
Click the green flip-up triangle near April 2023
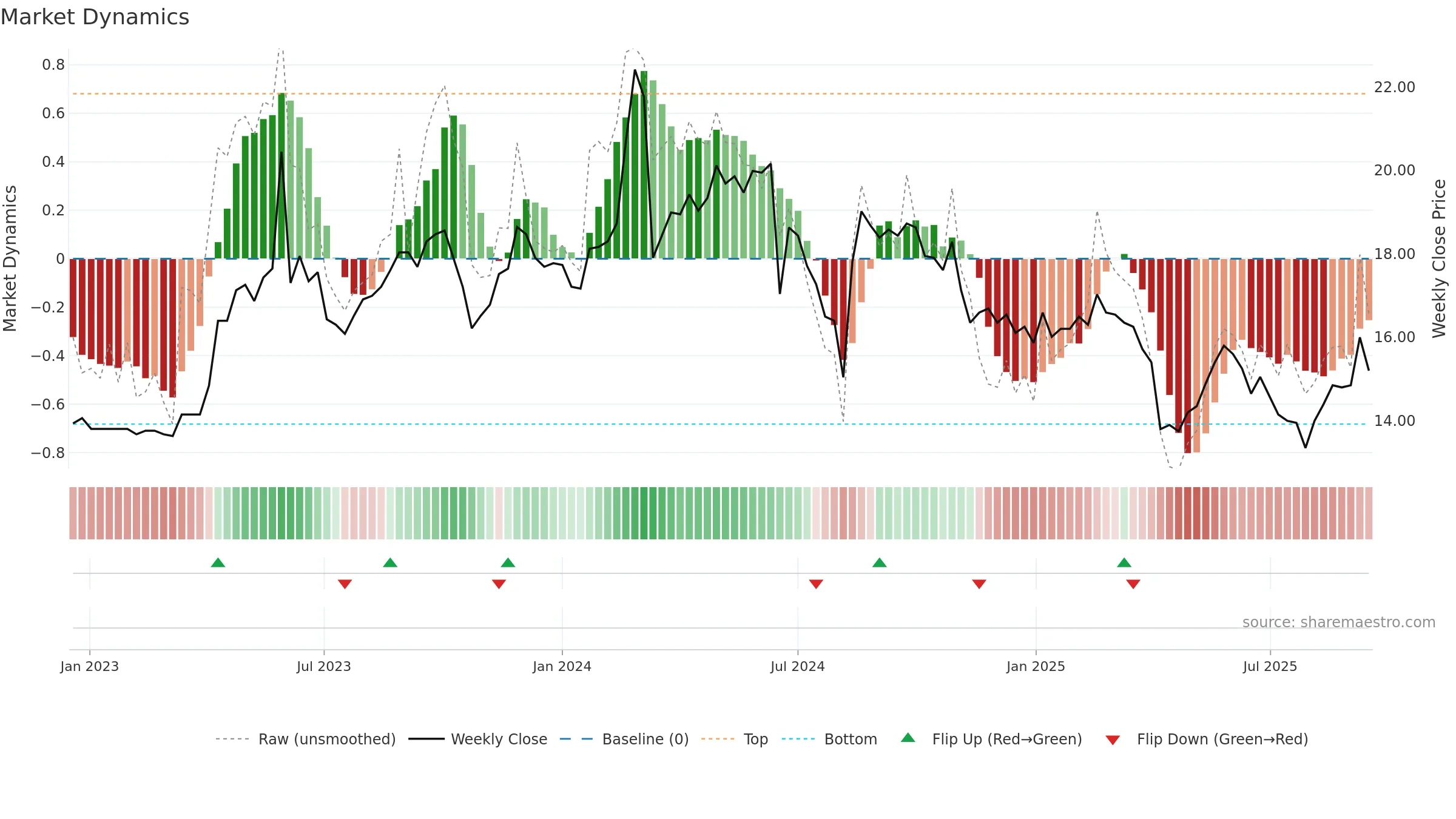(218, 562)
